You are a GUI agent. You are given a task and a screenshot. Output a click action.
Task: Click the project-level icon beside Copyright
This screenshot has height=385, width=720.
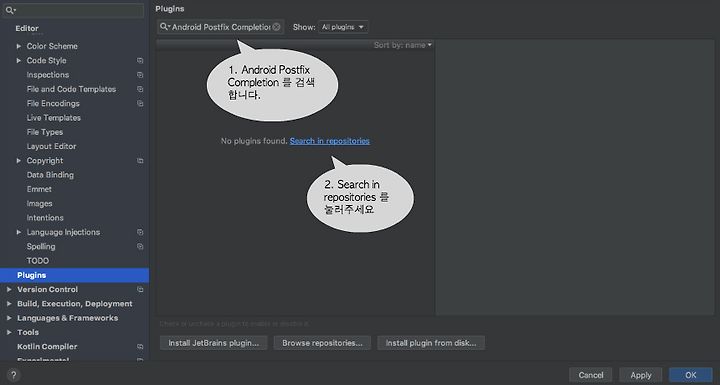click(140, 161)
